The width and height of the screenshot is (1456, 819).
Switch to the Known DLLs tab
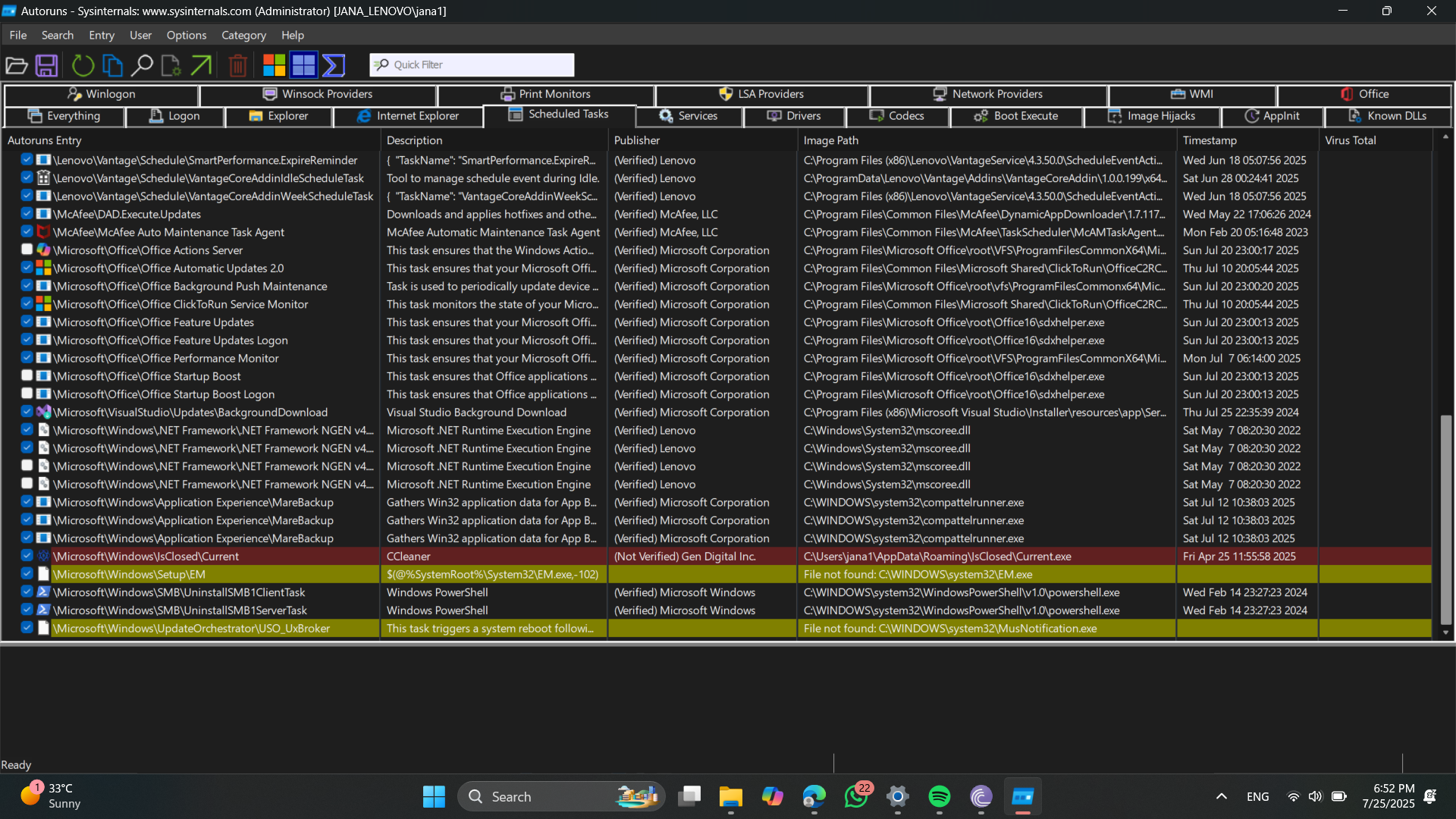(1388, 116)
